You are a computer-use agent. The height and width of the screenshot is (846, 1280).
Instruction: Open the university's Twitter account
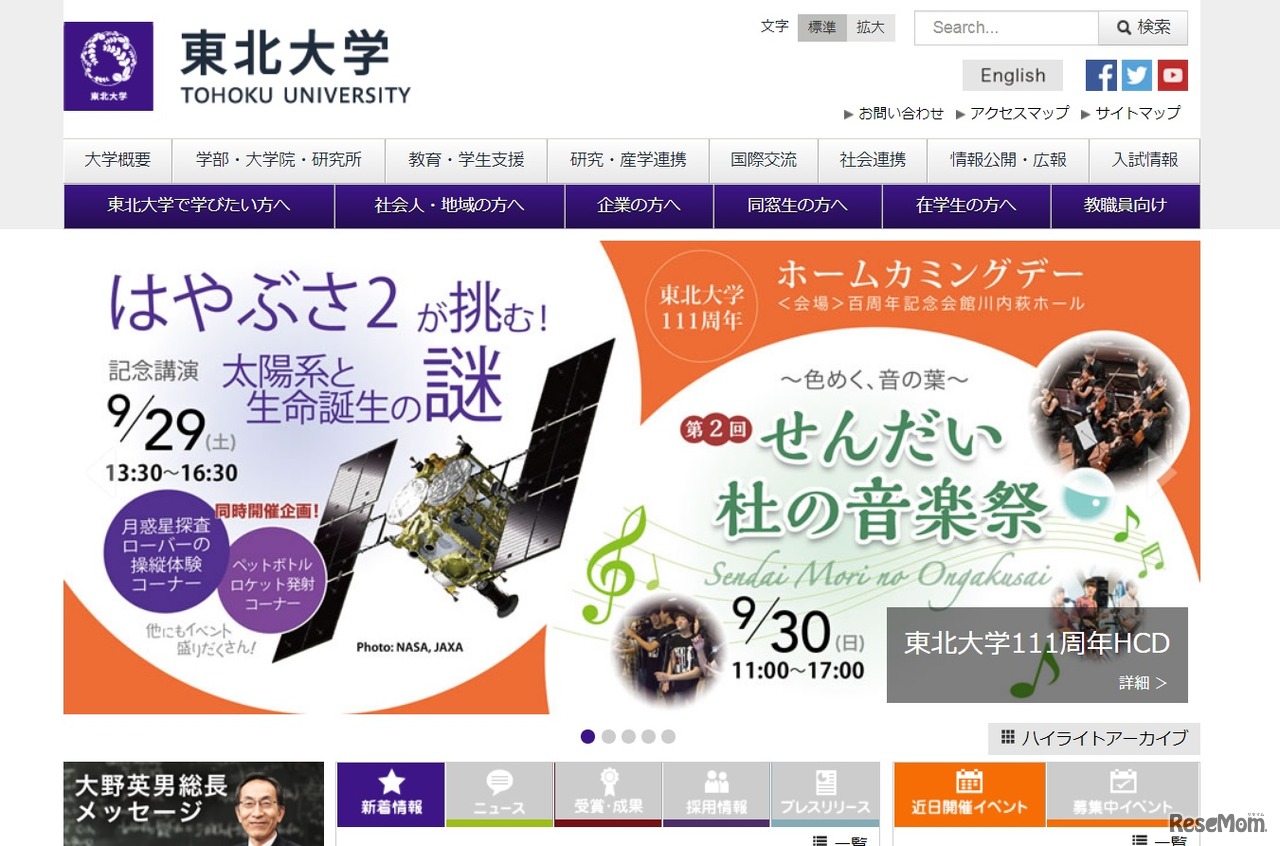[1137, 75]
